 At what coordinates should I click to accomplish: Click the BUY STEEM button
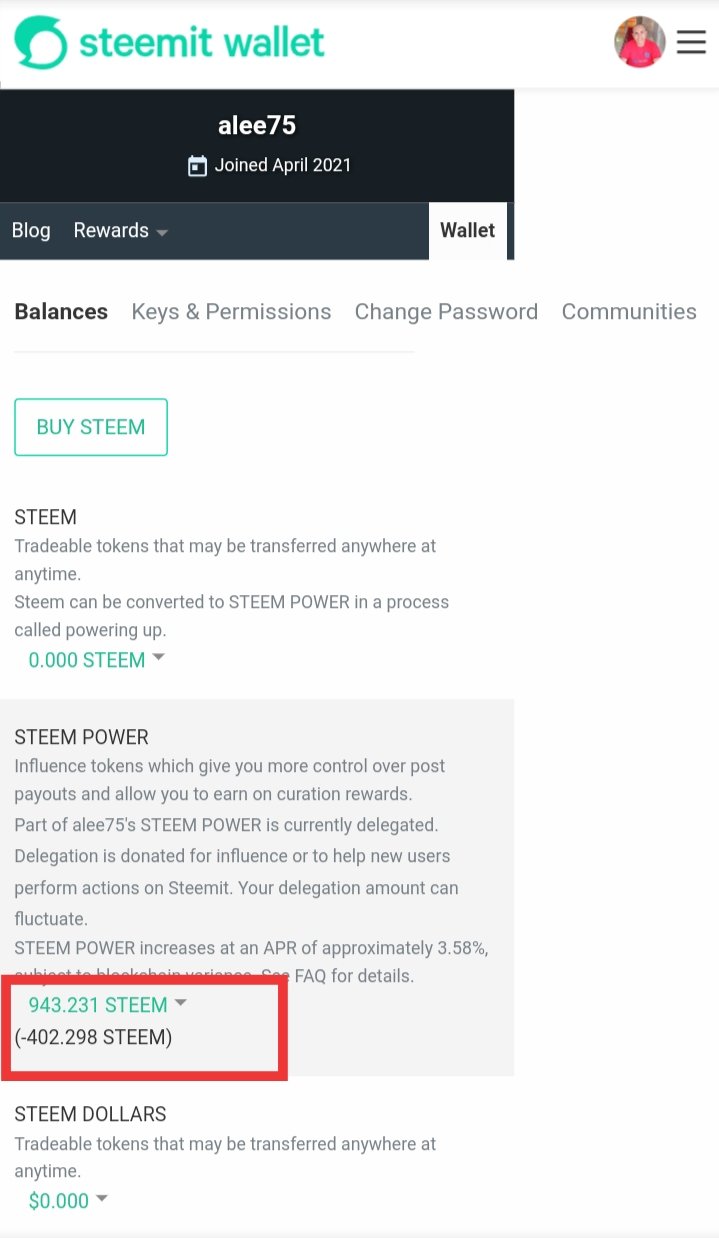(x=91, y=427)
